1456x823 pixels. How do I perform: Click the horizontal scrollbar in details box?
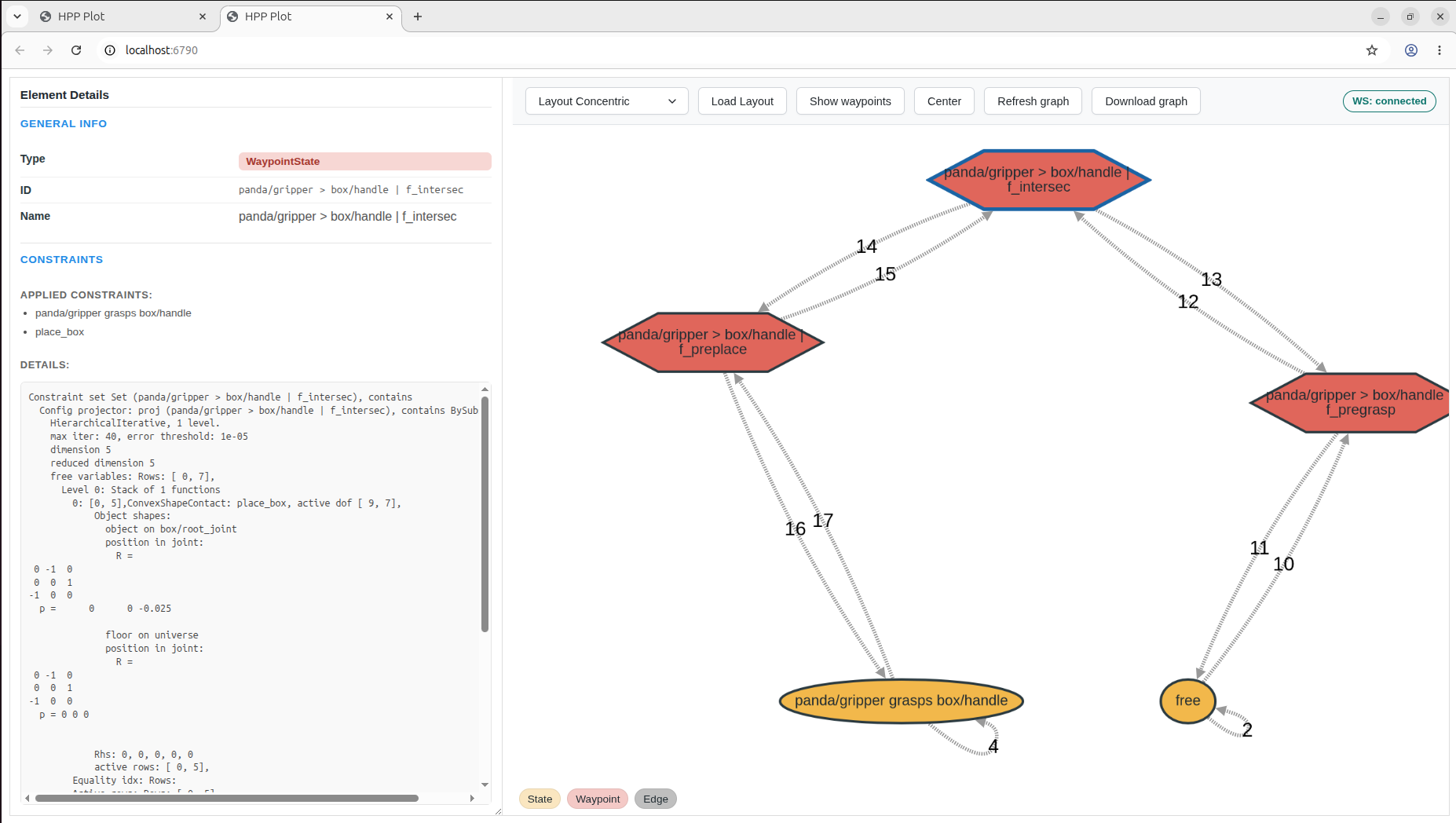226,798
